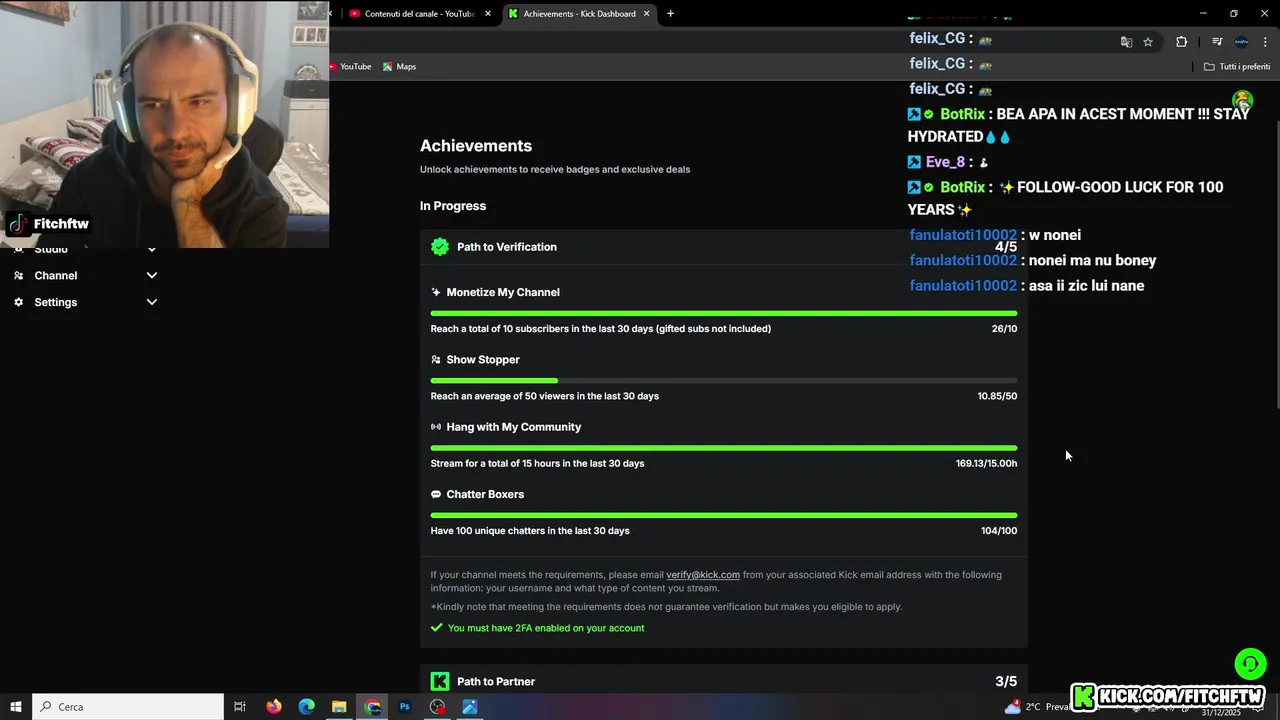Open Firefox from the taskbar
Viewport: 1280px width, 720px height.
point(273,707)
